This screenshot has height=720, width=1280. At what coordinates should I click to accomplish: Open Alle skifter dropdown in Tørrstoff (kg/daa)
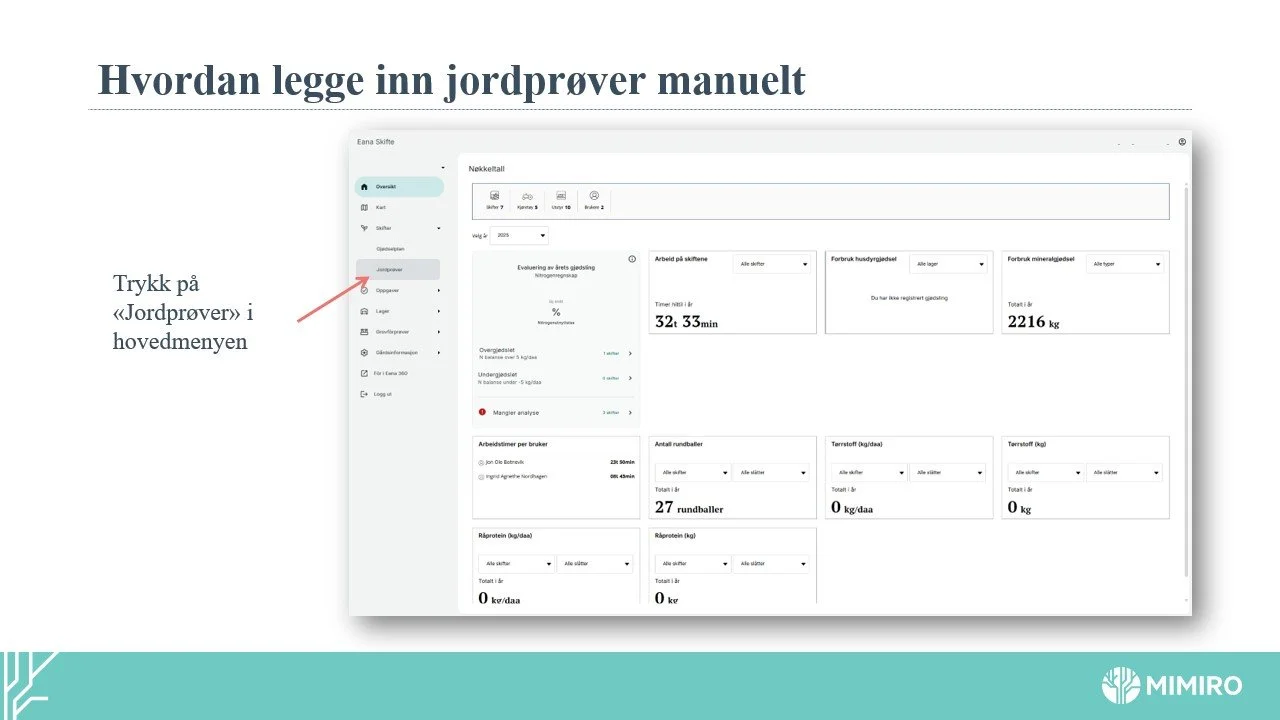coord(869,472)
